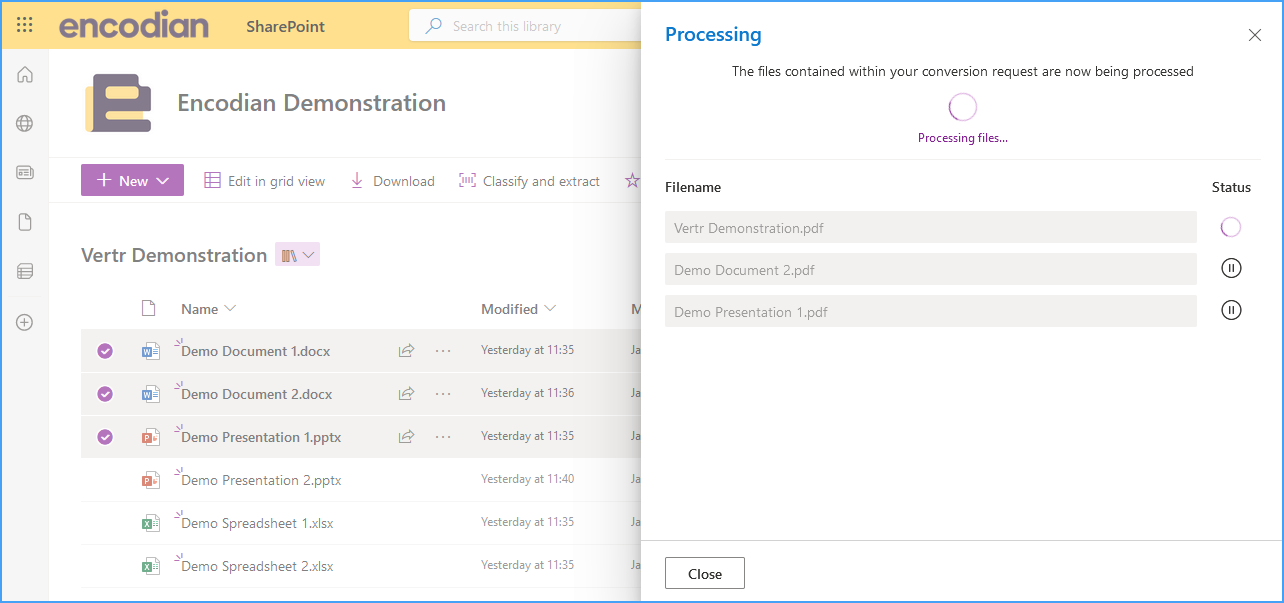Open Demo Spreadsheet 2.xlsx file

click(x=257, y=566)
